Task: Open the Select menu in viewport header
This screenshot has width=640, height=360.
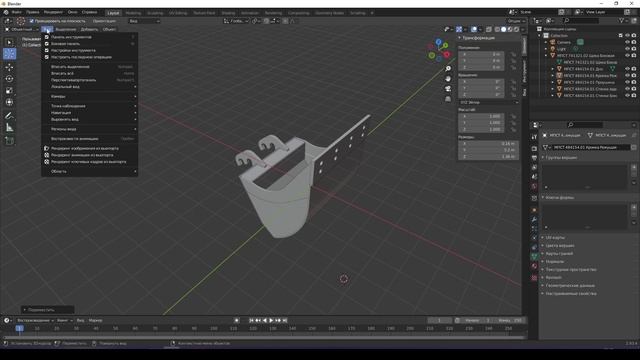Action: tap(66, 29)
